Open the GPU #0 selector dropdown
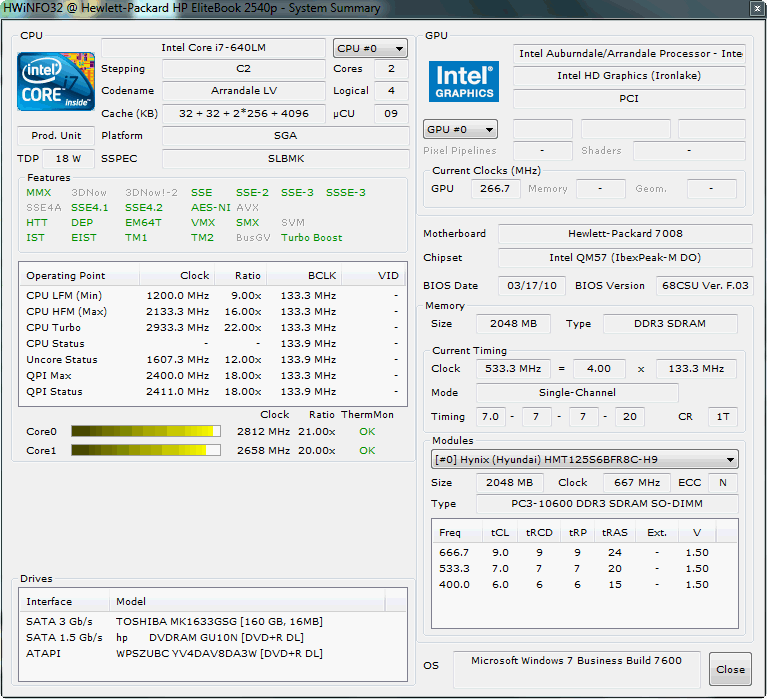This screenshot has height=699, width=767. pos(460,130)
